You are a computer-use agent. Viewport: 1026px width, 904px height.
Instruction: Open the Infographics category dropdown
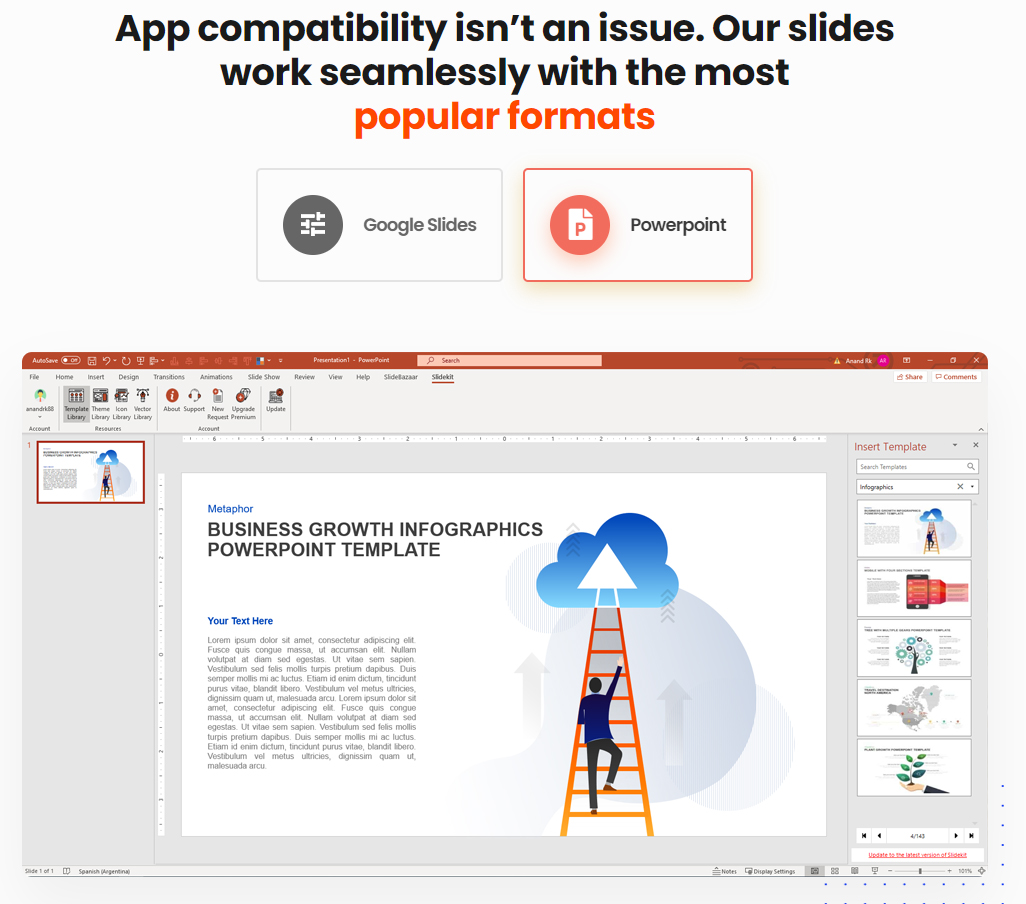972,487
